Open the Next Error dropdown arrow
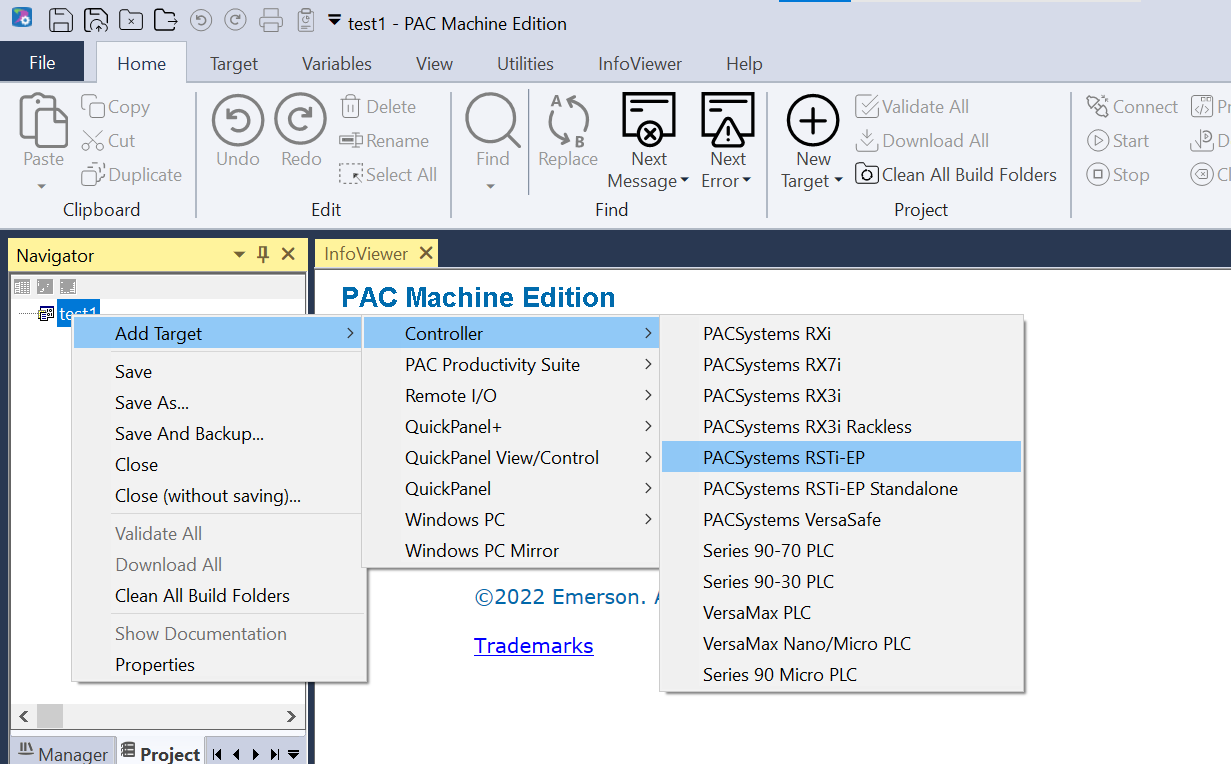The height and width of the screenshot is (764, 1231). pyautogui.click(x=746, y=181)
